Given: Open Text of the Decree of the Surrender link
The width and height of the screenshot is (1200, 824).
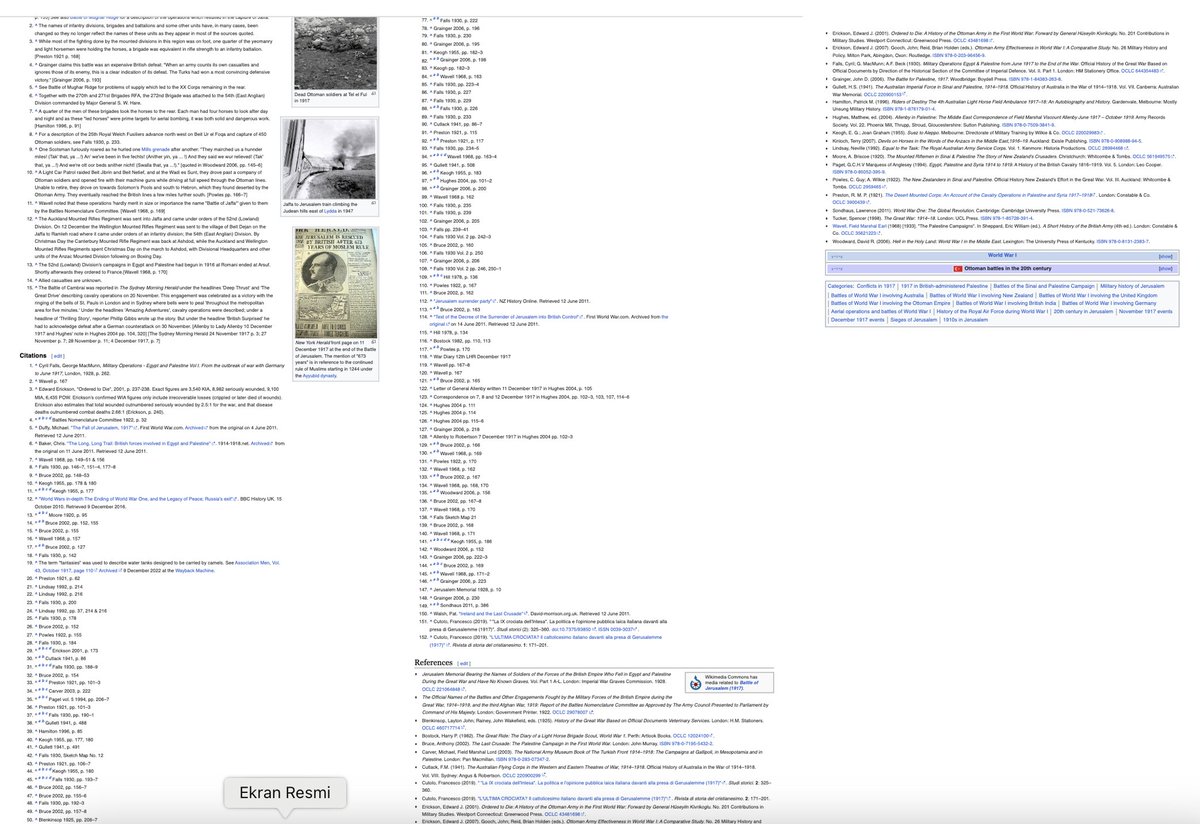Looking at the screenshot, I should tap(508, 317).
